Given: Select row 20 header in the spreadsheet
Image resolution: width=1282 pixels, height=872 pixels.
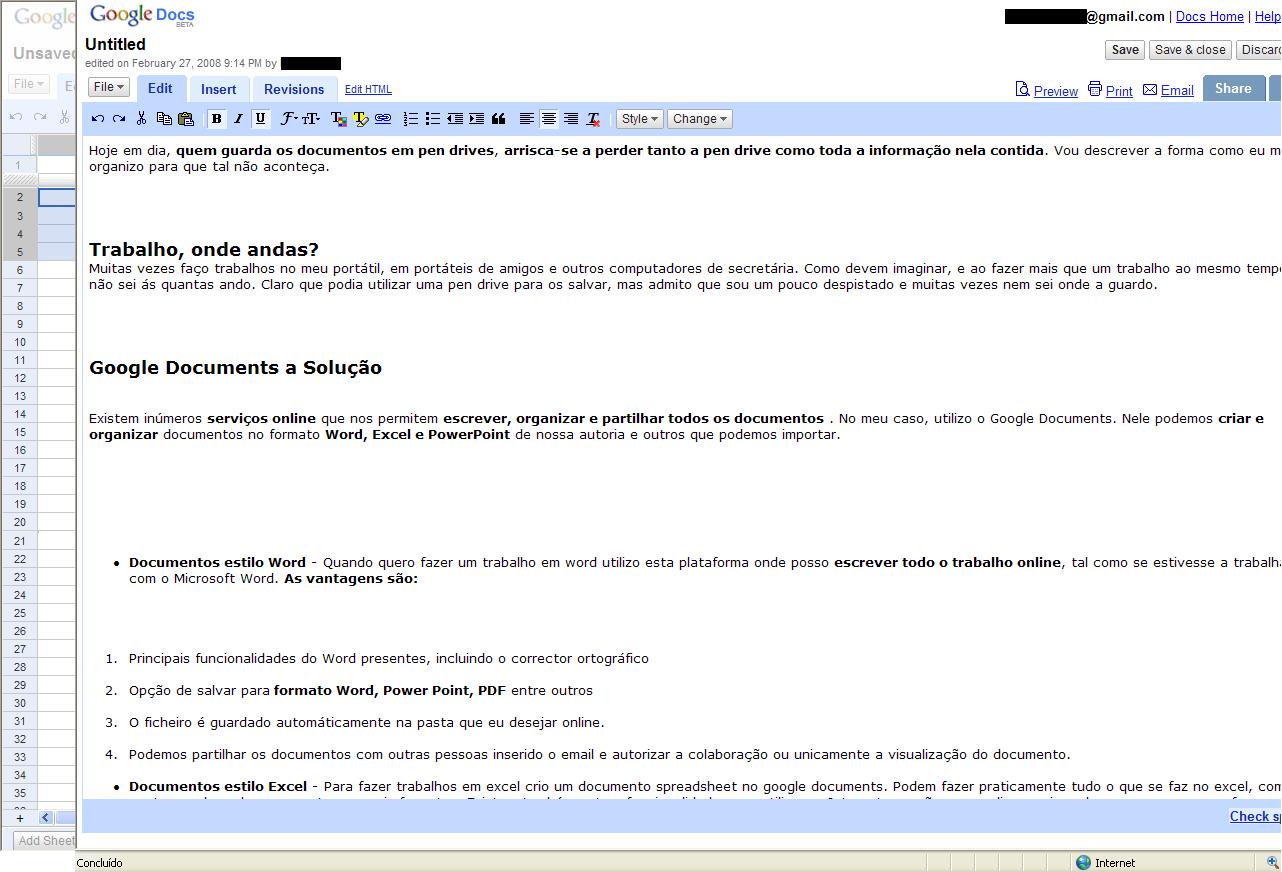Looking at the screenshot, I should click(20, 522).
